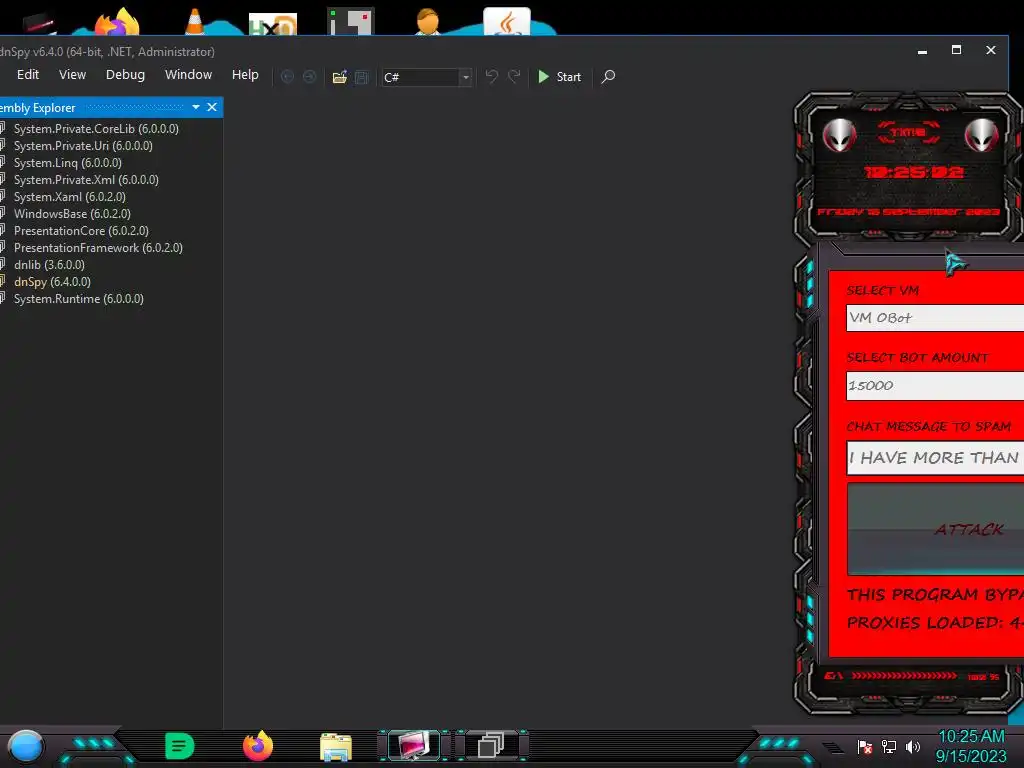The width and height of the screenshot is (1024, 768).
Task: Select dnlib (3.6.0.0) assembly
Action: pyautogui.click(x=50, y=264)
